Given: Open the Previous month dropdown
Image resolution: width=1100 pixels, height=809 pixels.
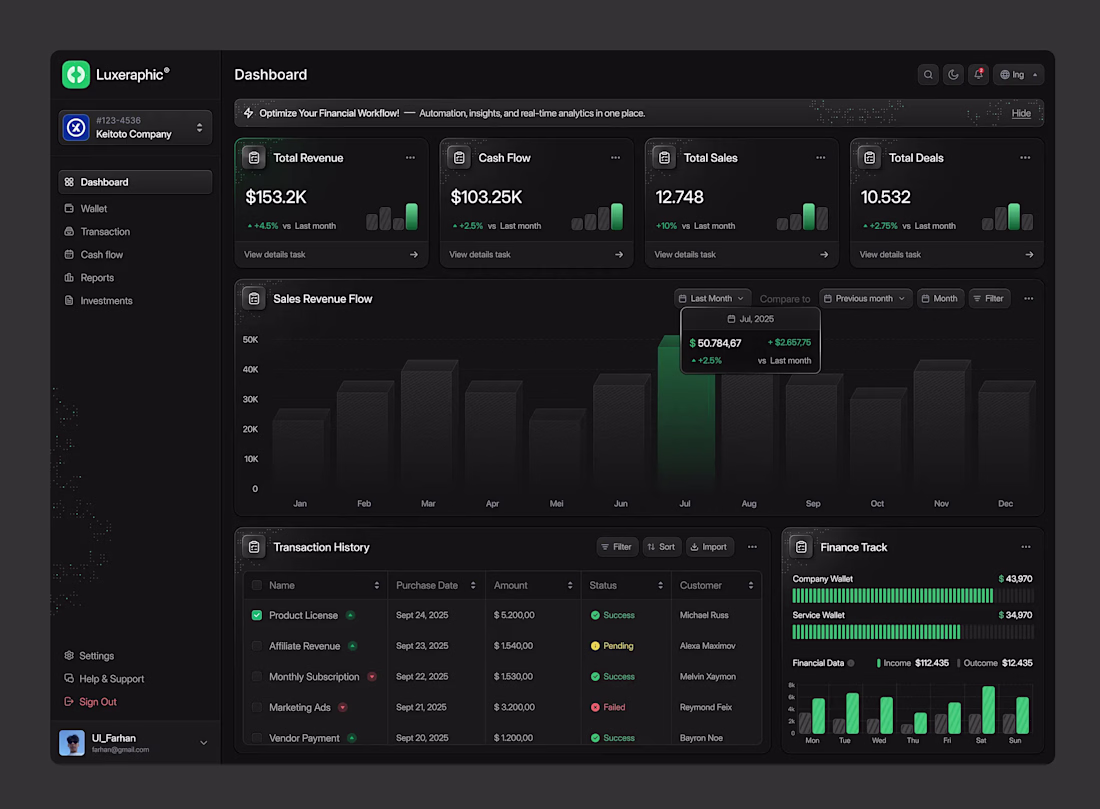Looking at the screenshot, I should (x=866, y=298).
